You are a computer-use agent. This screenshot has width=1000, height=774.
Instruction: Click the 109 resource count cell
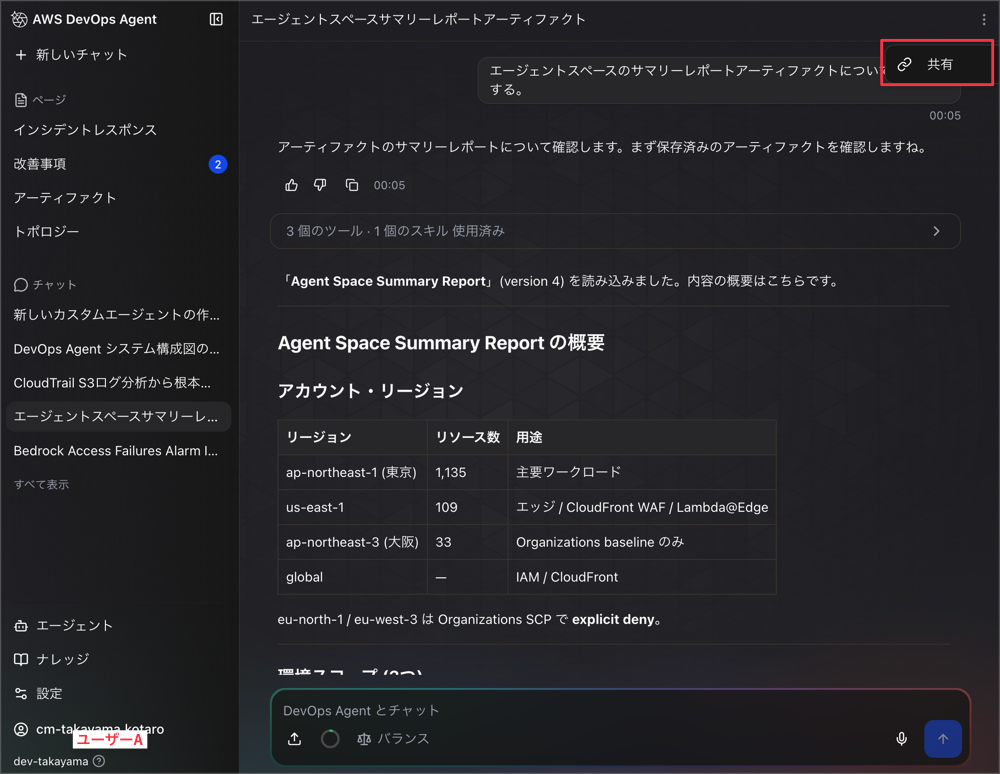467,507
